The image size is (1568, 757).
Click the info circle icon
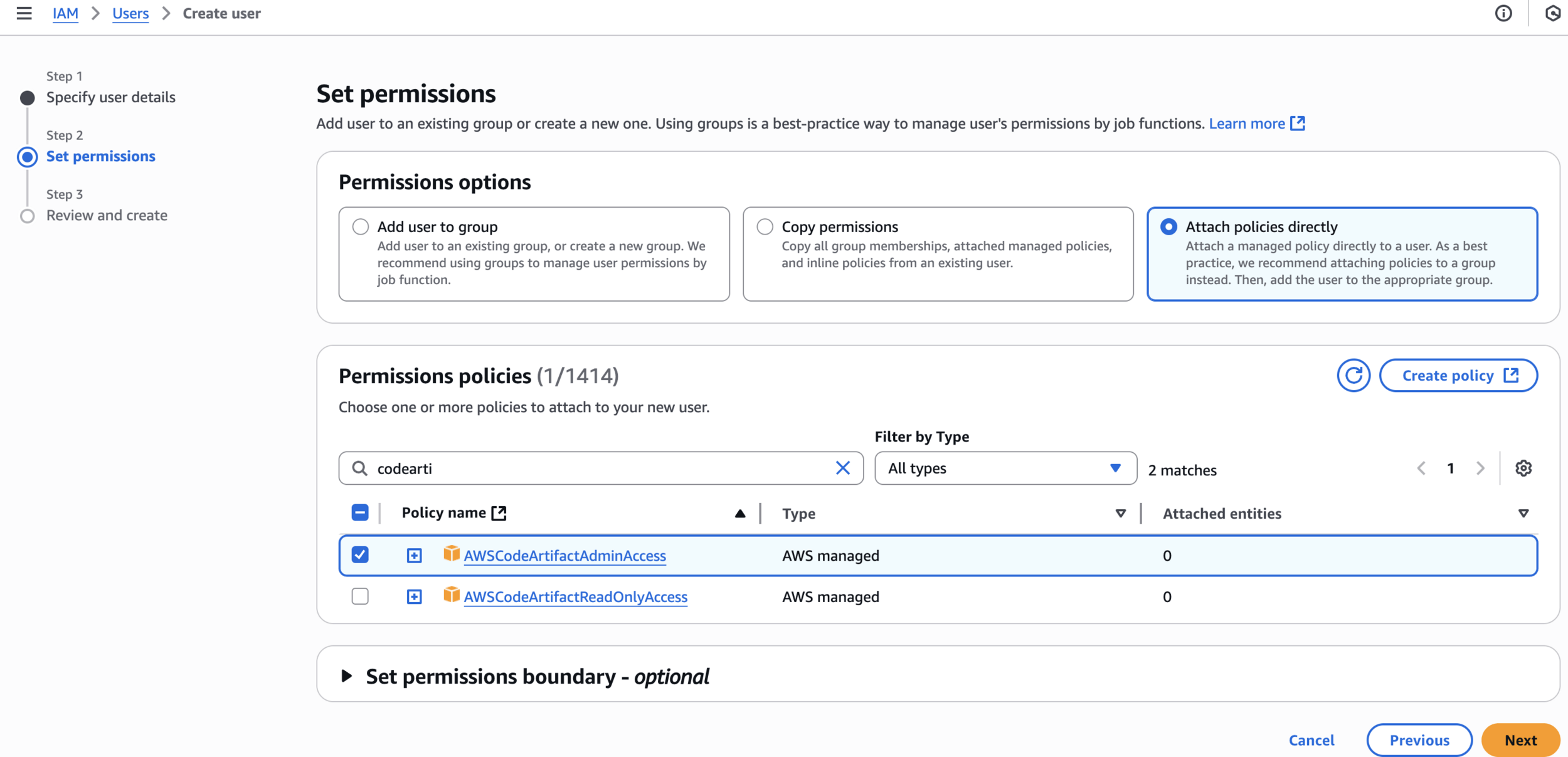point(1503,13)
